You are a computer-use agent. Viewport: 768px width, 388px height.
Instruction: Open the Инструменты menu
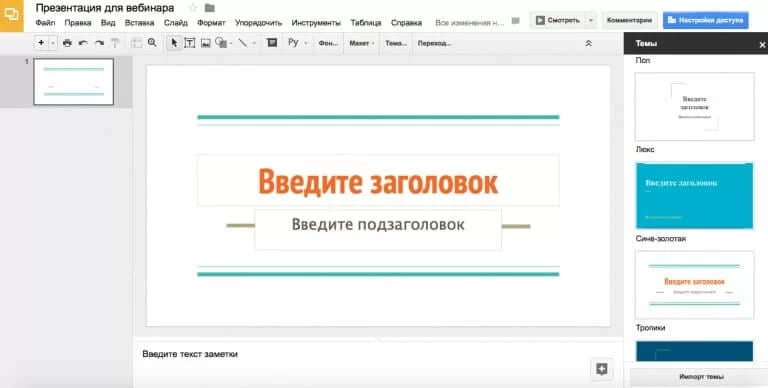tap(316, 23)
